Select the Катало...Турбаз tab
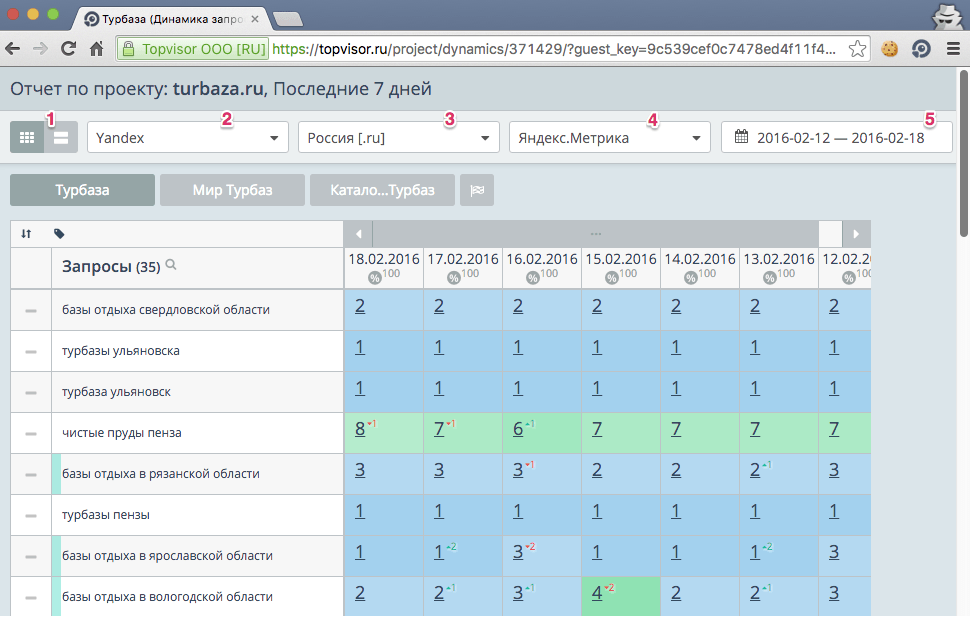Viewport: 970px width, 617px height. (382, 190)
